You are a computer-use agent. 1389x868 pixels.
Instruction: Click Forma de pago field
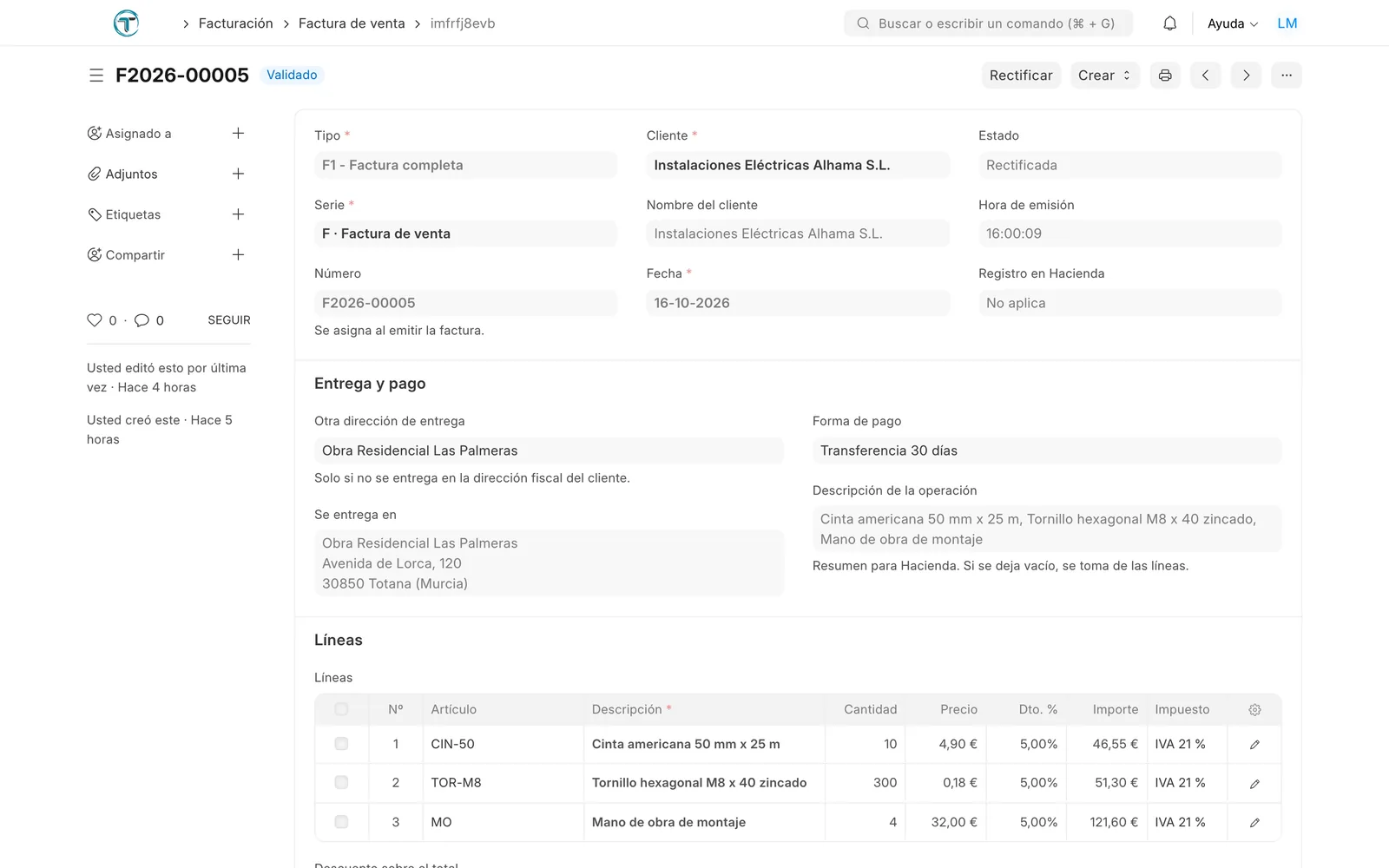1047,450
